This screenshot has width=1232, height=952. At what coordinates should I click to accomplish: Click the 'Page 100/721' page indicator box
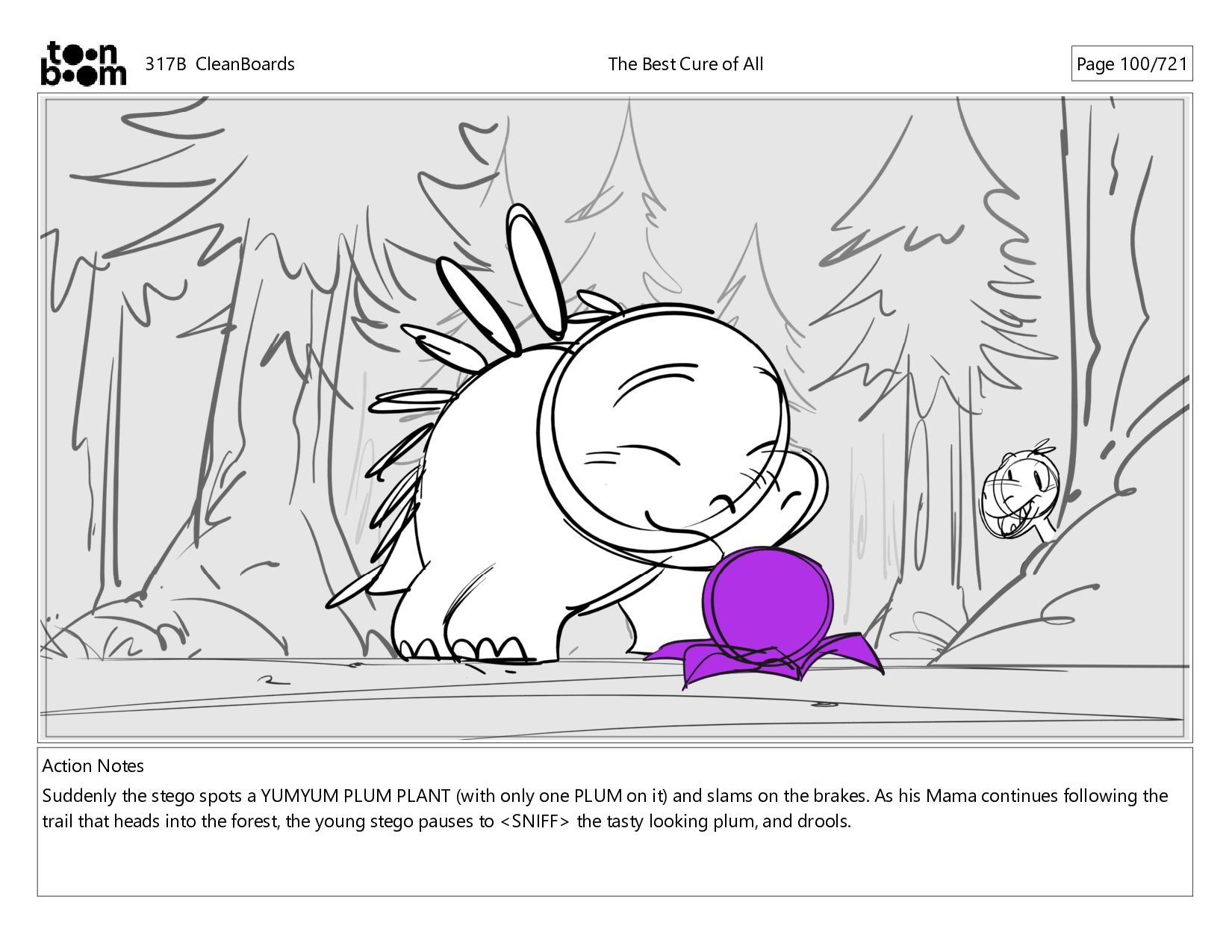click(1131, 64)
